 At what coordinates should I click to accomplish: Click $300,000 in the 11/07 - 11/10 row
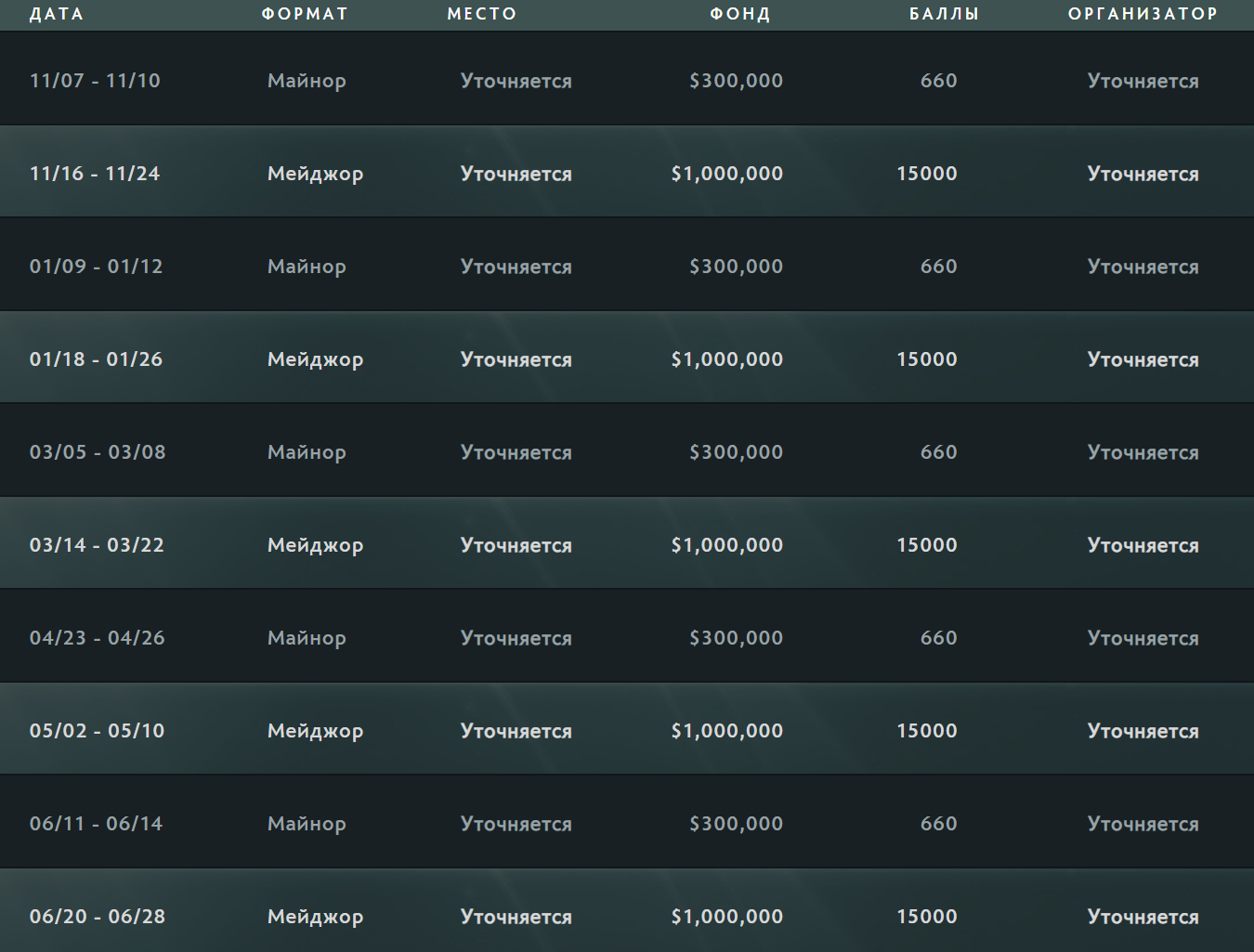[x=736, y=81]
